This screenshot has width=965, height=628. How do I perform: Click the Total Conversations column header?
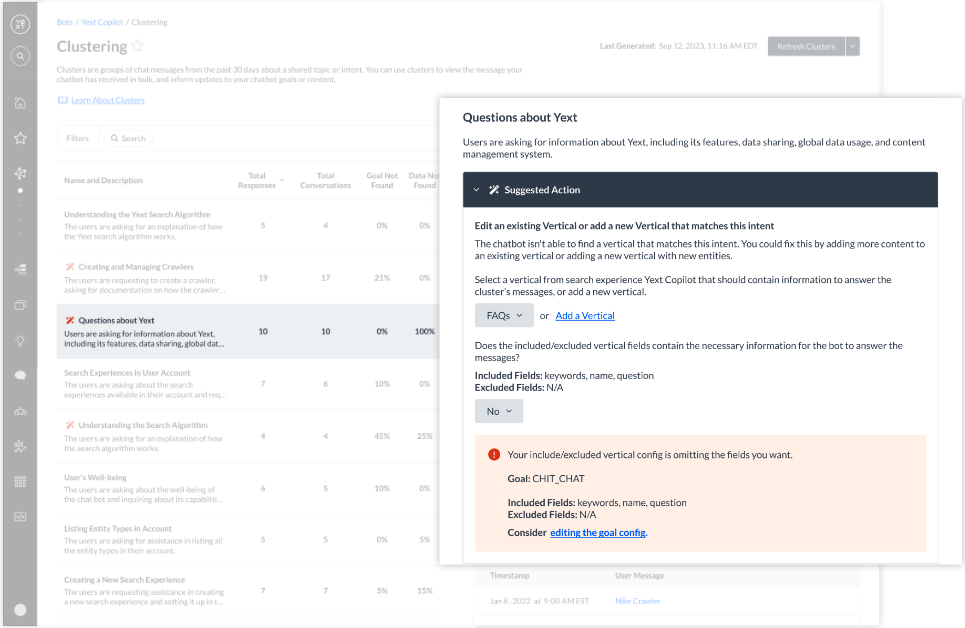point(326,180)
